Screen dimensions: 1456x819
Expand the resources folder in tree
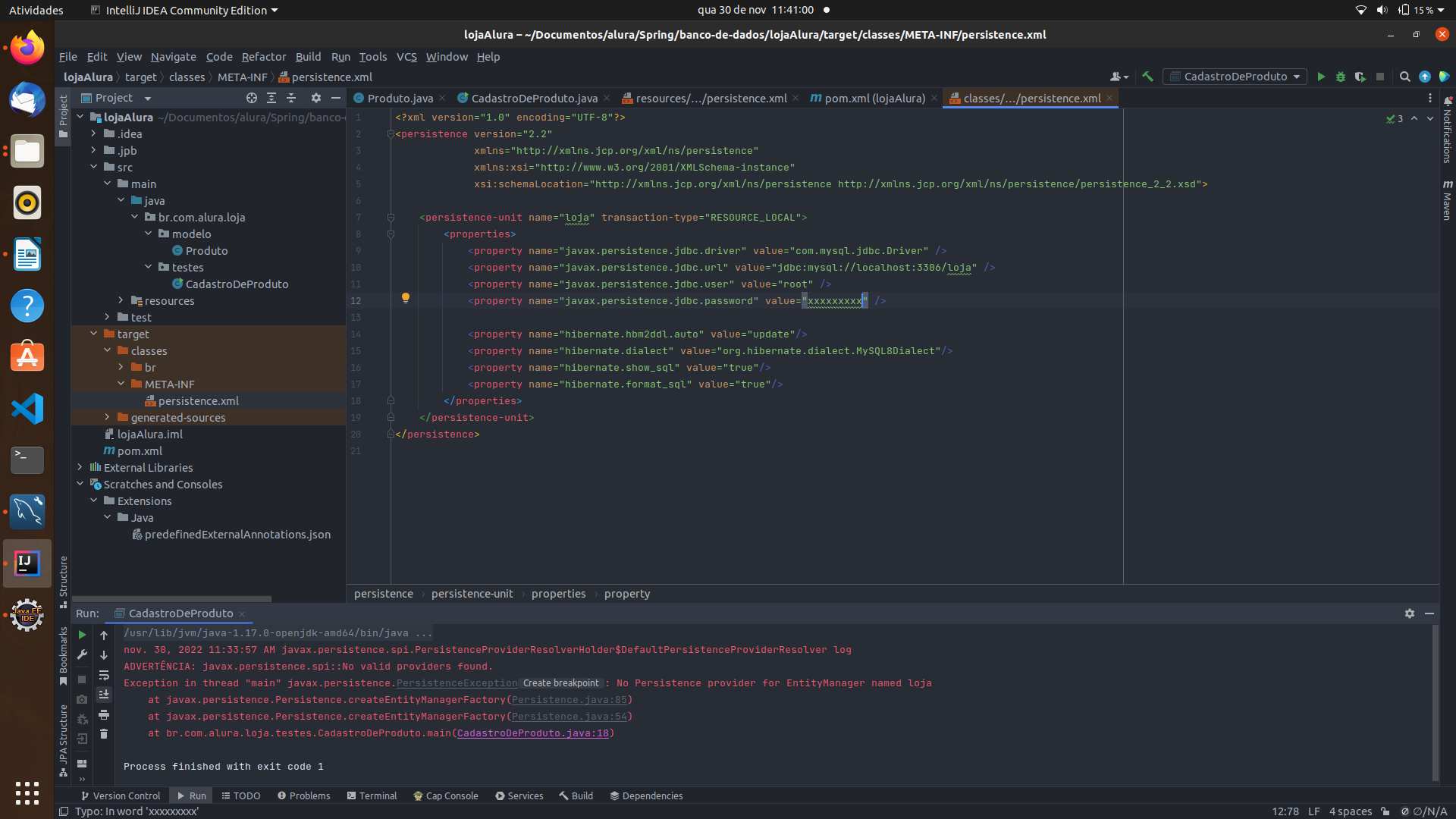pos(121,301)
